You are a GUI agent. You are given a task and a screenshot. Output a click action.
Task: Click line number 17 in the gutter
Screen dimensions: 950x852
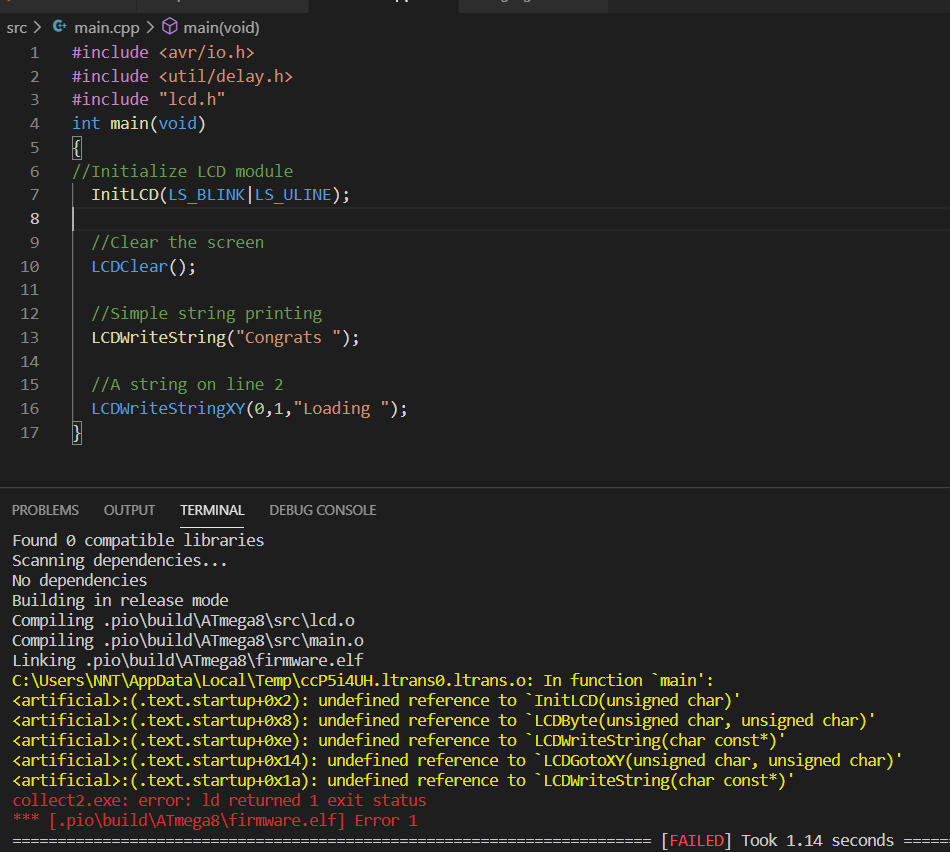pos(30,433)
